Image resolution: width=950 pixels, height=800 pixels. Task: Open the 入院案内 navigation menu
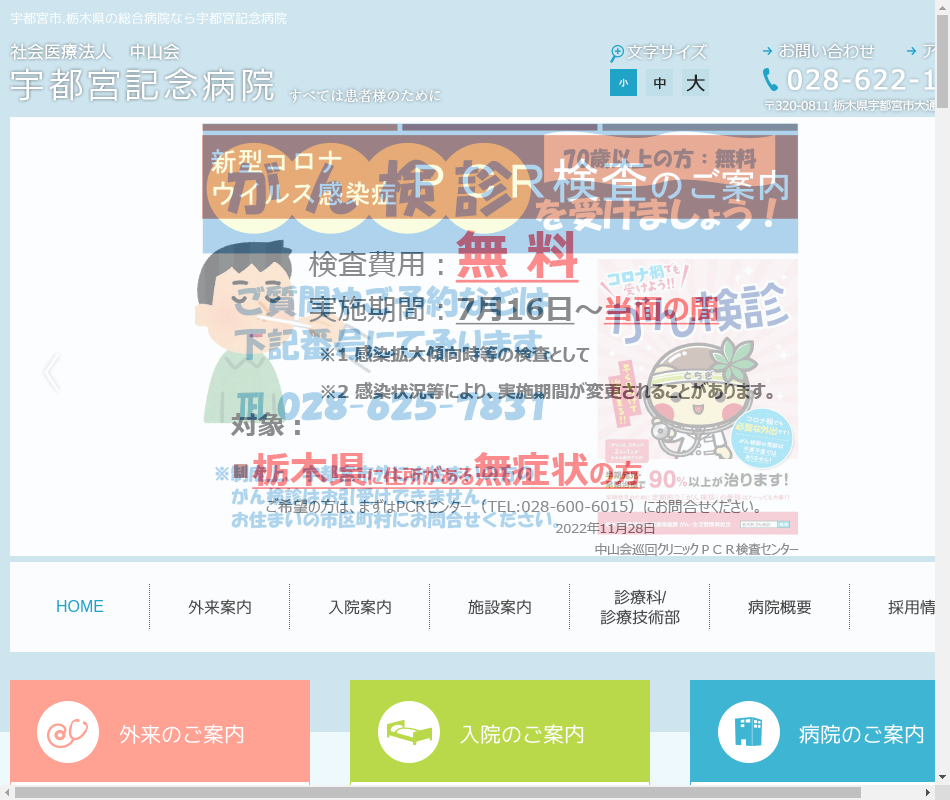(x=360, y=607)
